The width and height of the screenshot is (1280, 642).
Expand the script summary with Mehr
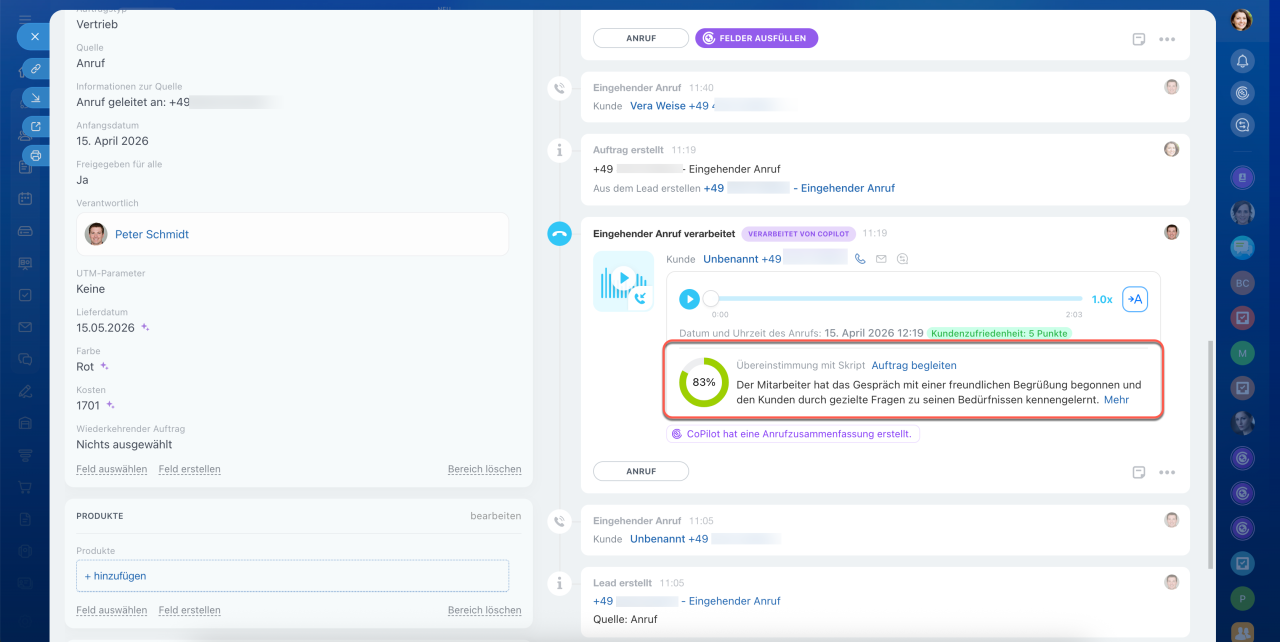tap(1116, 399)
